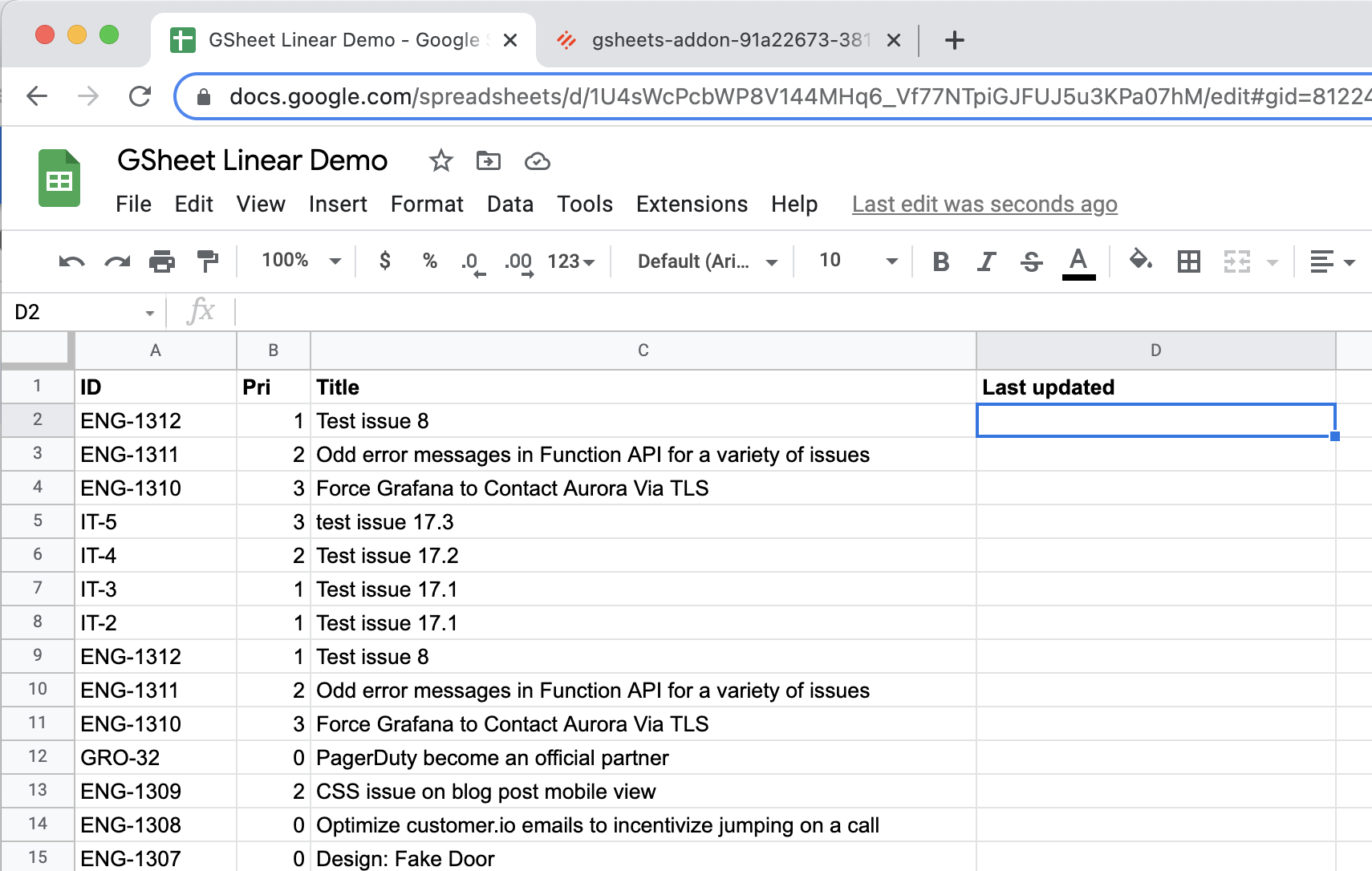This screenshot has width=1372, height=871.
Task: Open the Default (Arial) font dropdown
Action: click(x=707, y=261)
